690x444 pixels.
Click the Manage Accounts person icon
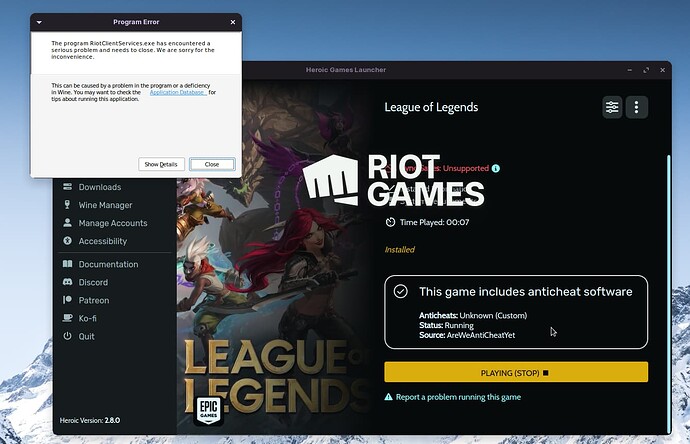67,223
